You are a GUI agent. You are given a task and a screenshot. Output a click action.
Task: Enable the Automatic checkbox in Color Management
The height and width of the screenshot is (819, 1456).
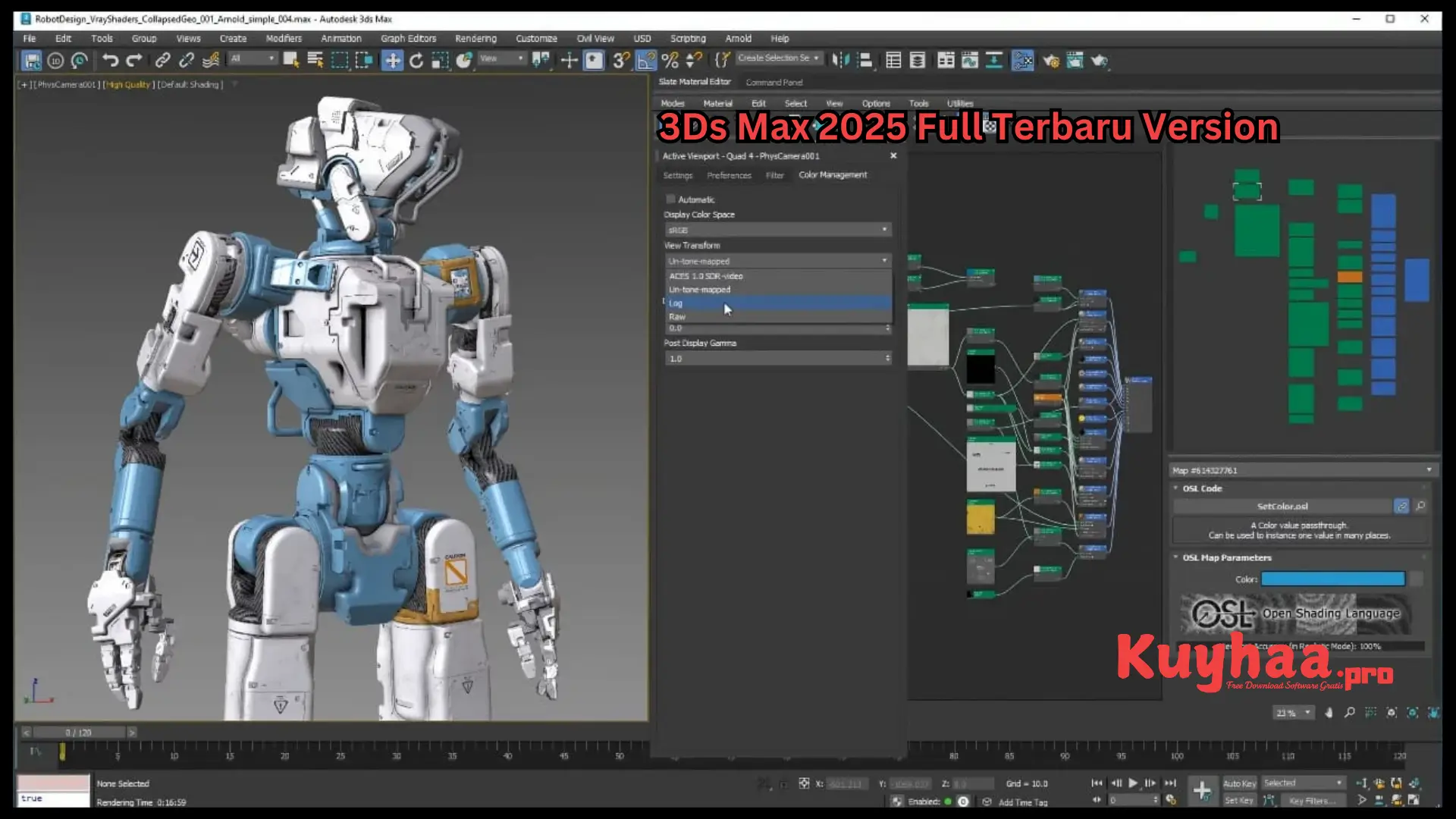click(670, 199)
